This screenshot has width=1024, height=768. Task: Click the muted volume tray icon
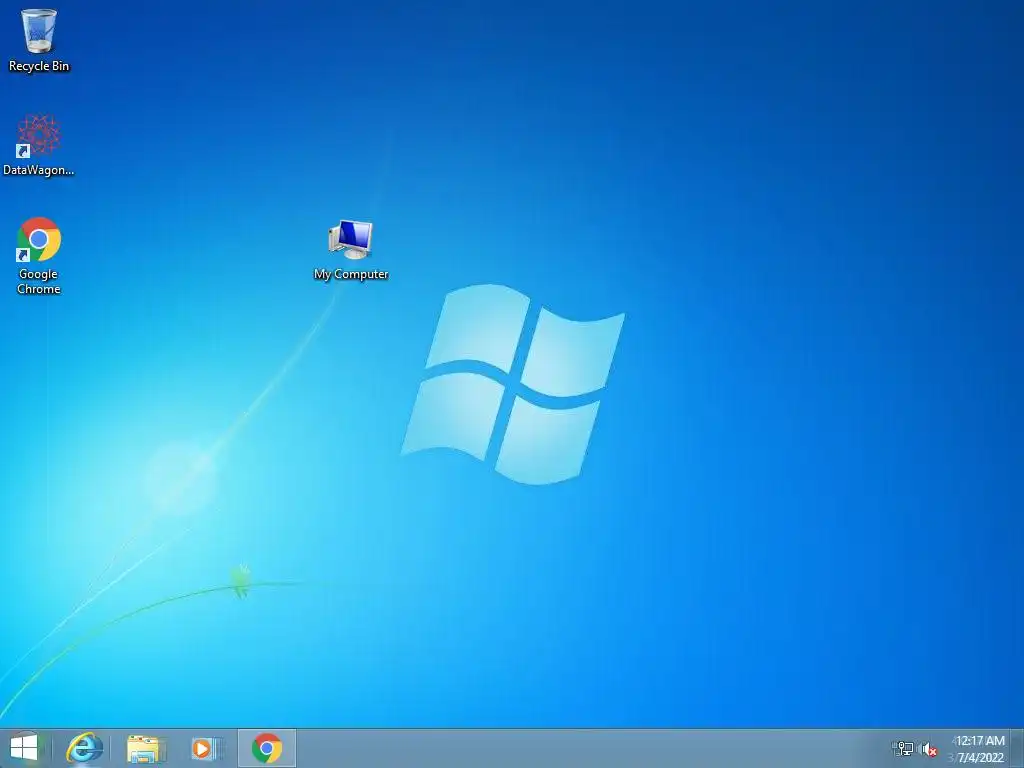(x=929, y=749)
